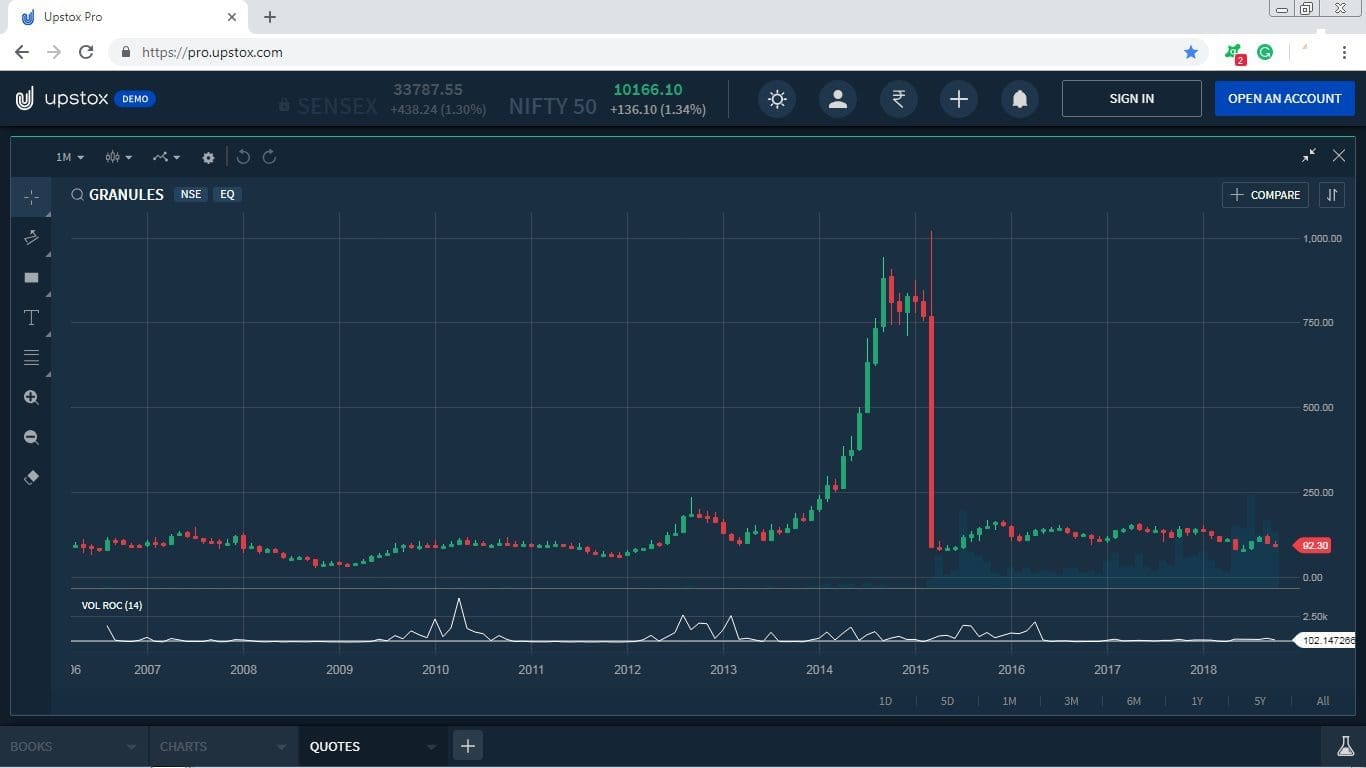Click the 82.30 price tag
The width and height of the screenshot is (1366, 768).
[1311, 545]
